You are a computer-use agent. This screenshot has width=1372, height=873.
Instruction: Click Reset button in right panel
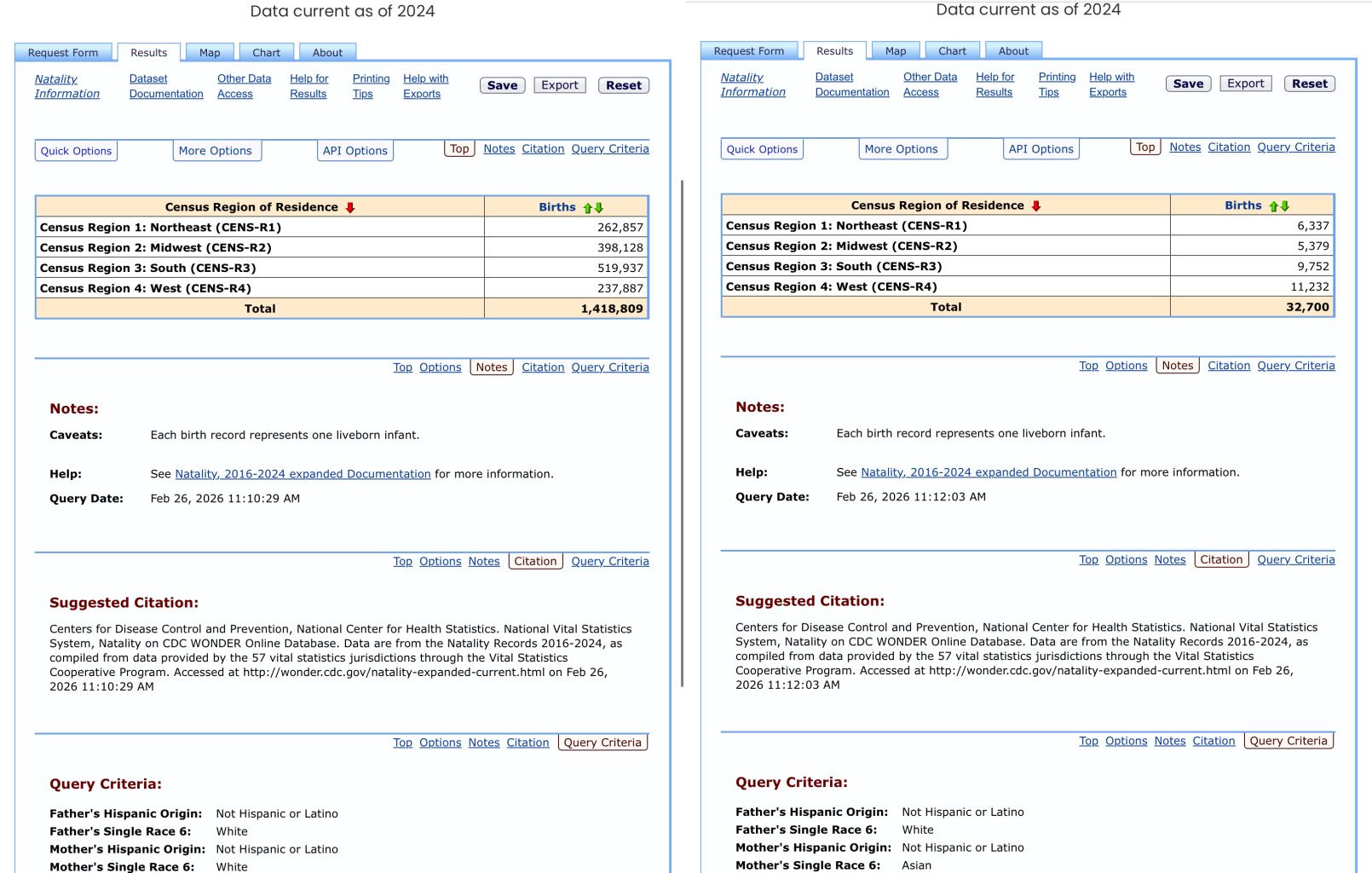1310,84
